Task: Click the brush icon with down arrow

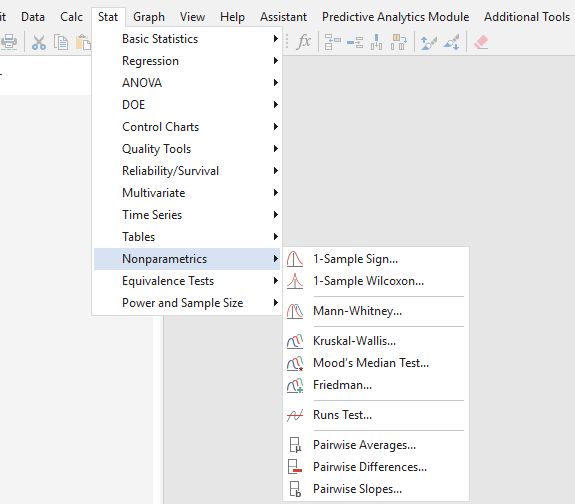Action: click(x=451, y=42)
